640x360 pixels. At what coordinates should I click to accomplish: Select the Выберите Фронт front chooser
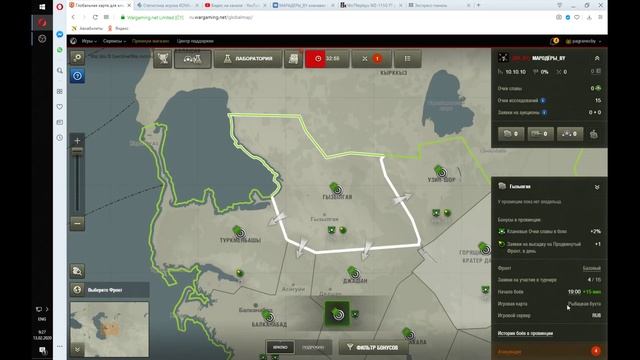[x=109, y=290]
